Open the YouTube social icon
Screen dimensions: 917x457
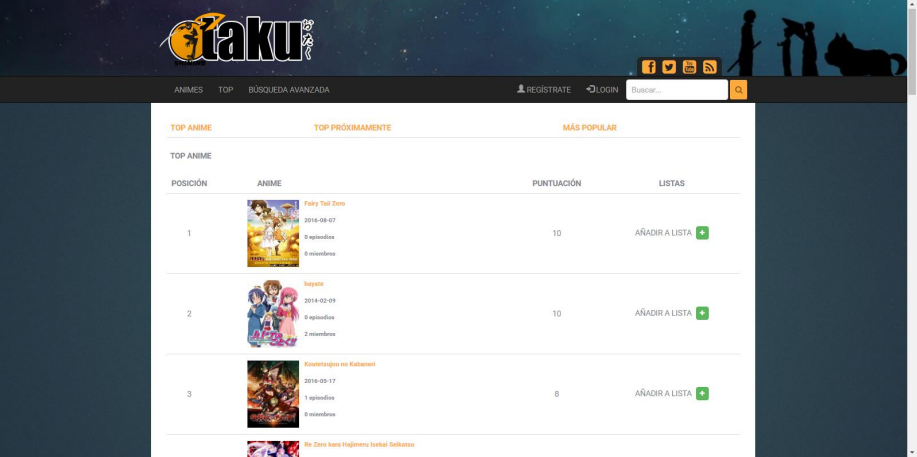coord(690,67)
